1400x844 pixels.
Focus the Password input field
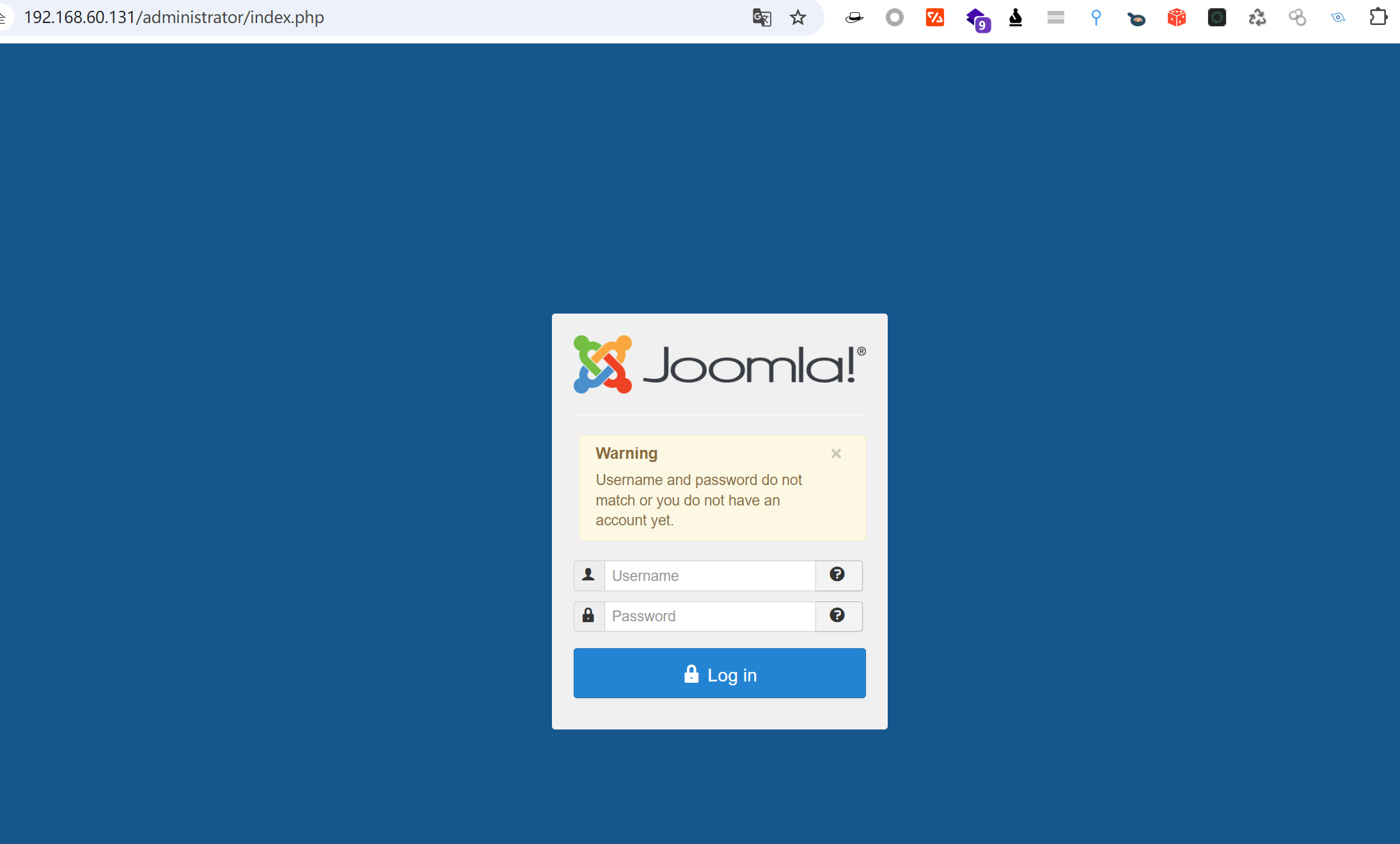click(x=709, y=616)
